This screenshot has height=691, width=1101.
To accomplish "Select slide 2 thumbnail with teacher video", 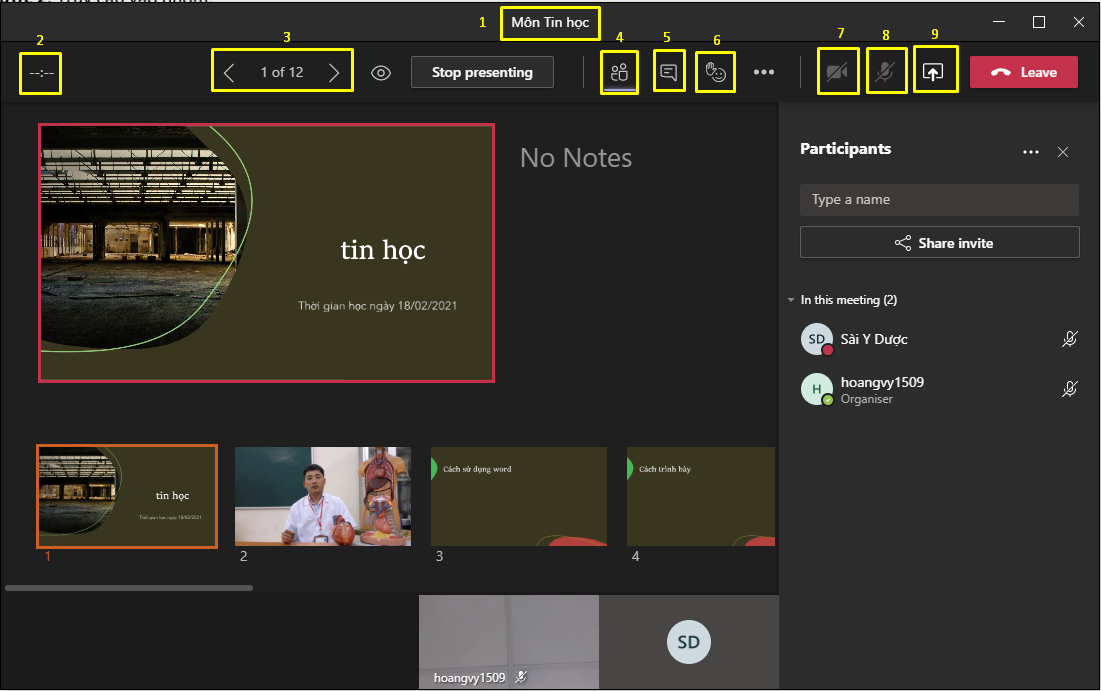I will point(322,496).
